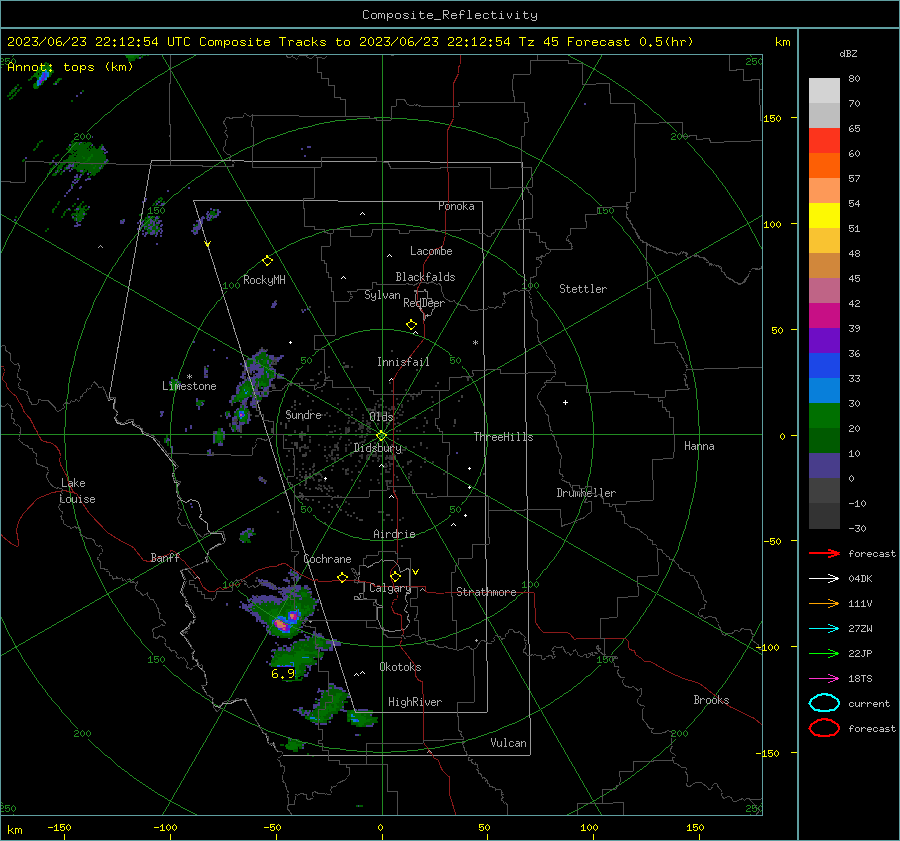
Task: Click the green 22JP arrow legend icon
Action: 824,653
